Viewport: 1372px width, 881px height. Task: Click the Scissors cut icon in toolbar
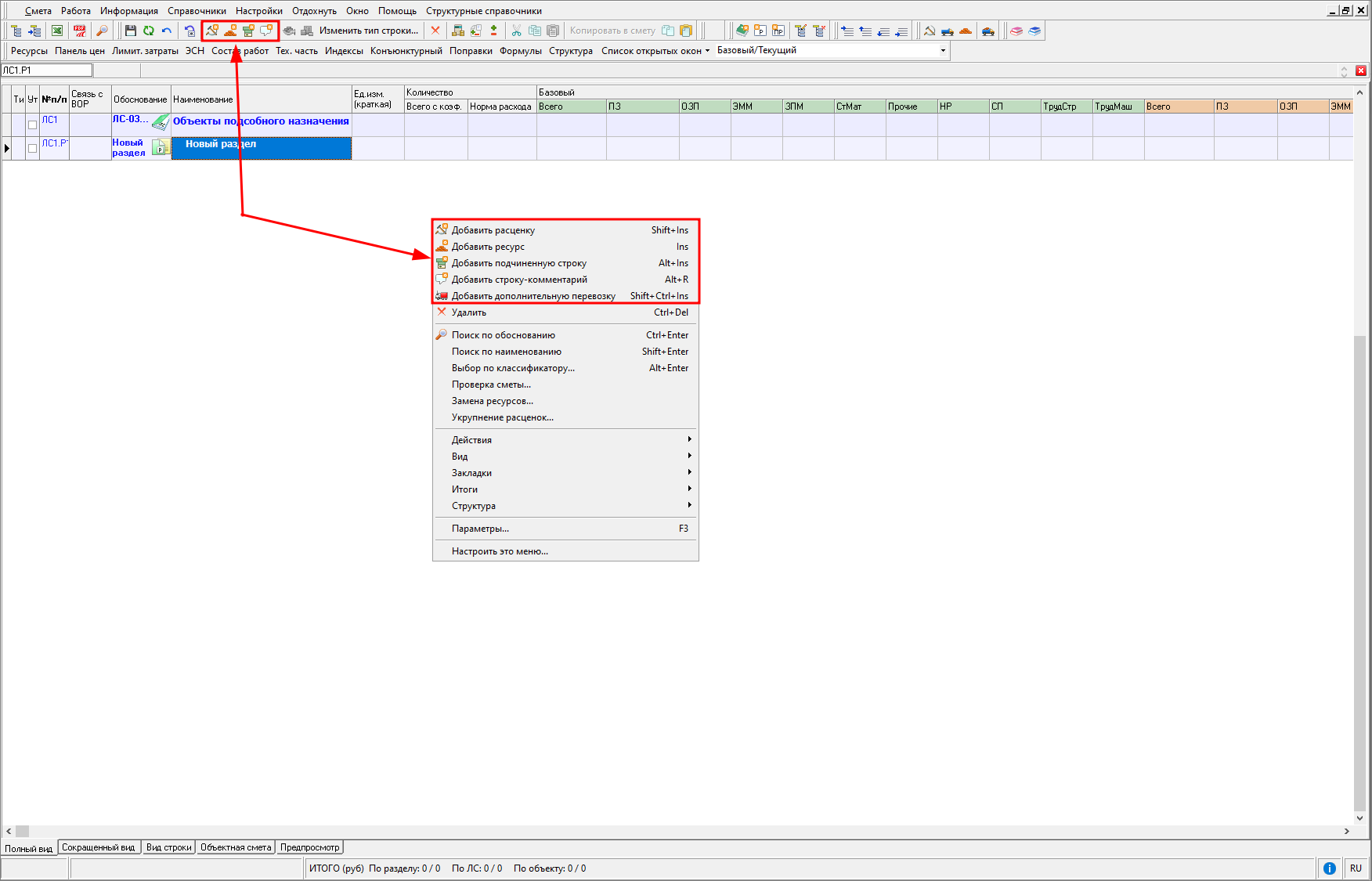(516, 31)
